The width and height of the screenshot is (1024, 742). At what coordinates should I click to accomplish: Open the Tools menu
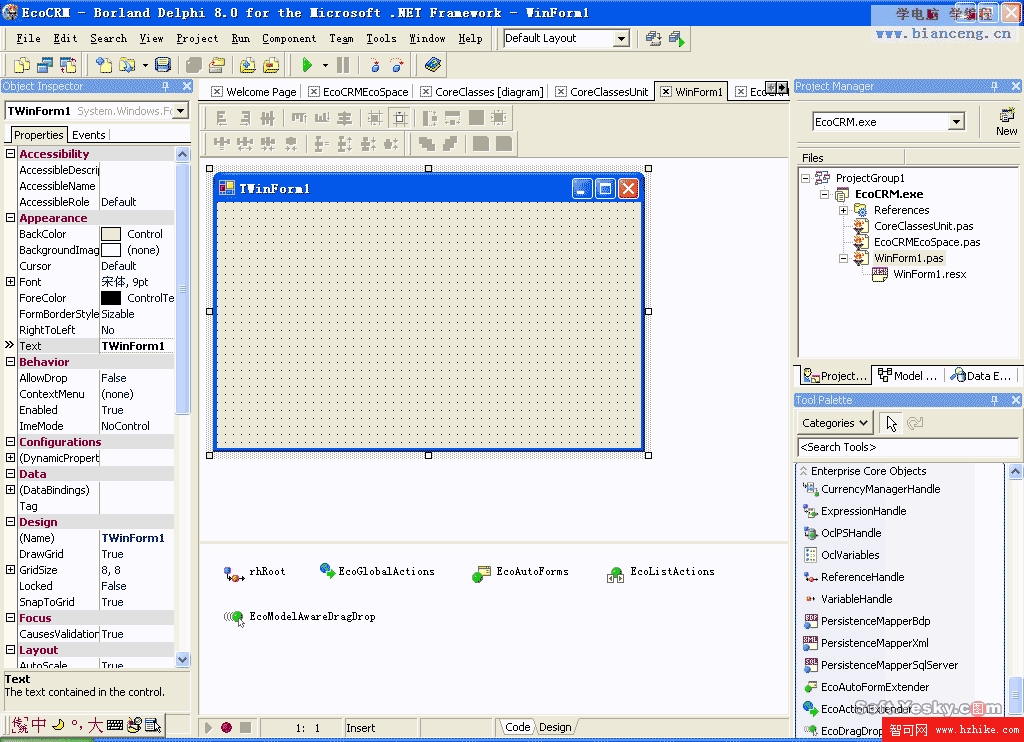click(381, 39)
